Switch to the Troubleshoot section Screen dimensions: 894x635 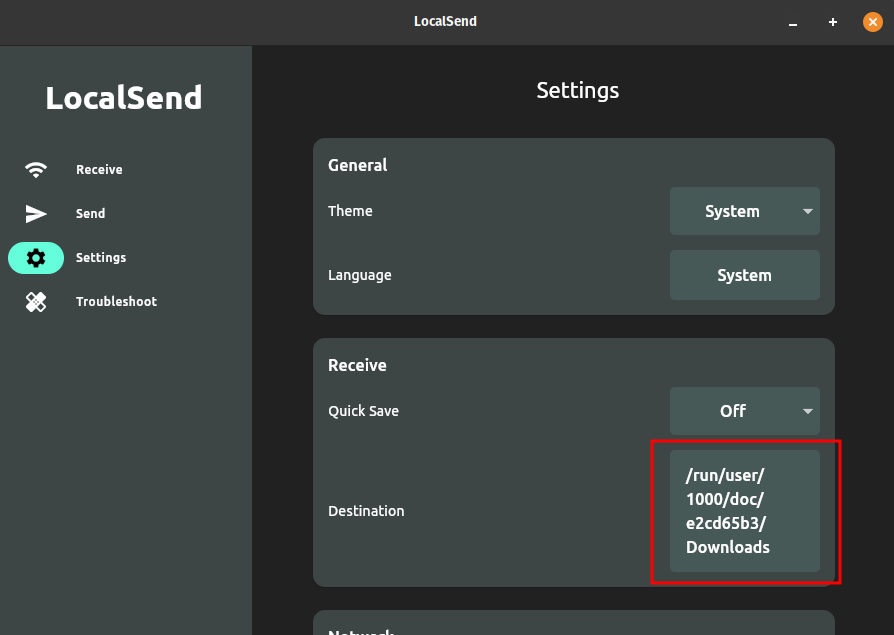tap(116, 301)
